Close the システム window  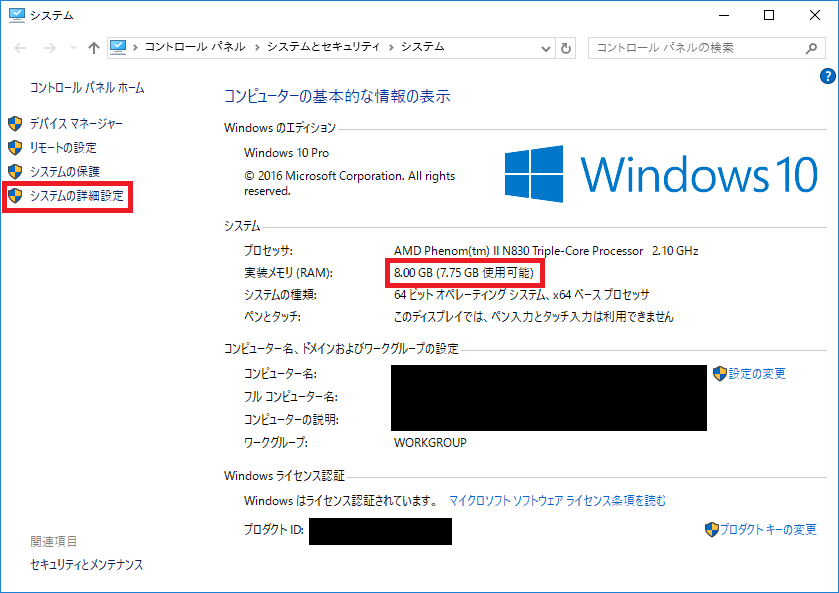pos(814,15)
